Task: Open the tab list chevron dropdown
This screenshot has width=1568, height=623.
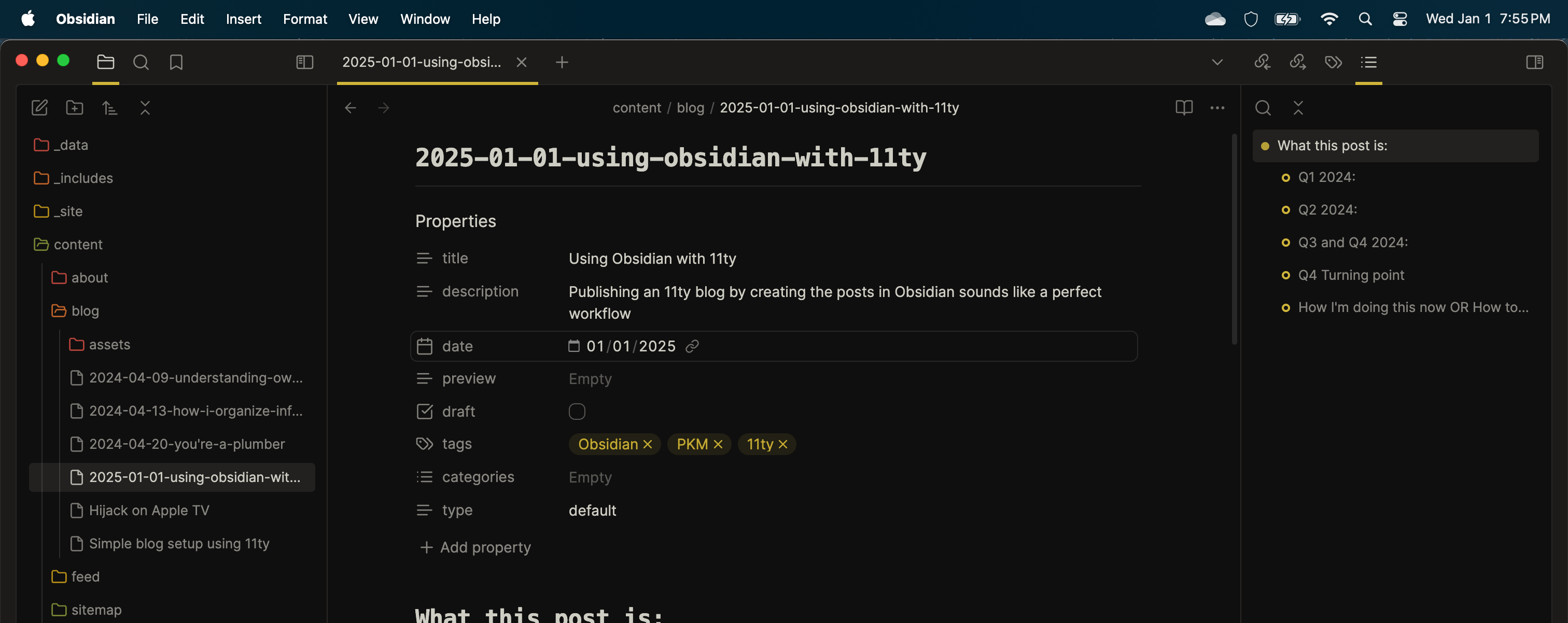Action: click(x=1217, y=62)
